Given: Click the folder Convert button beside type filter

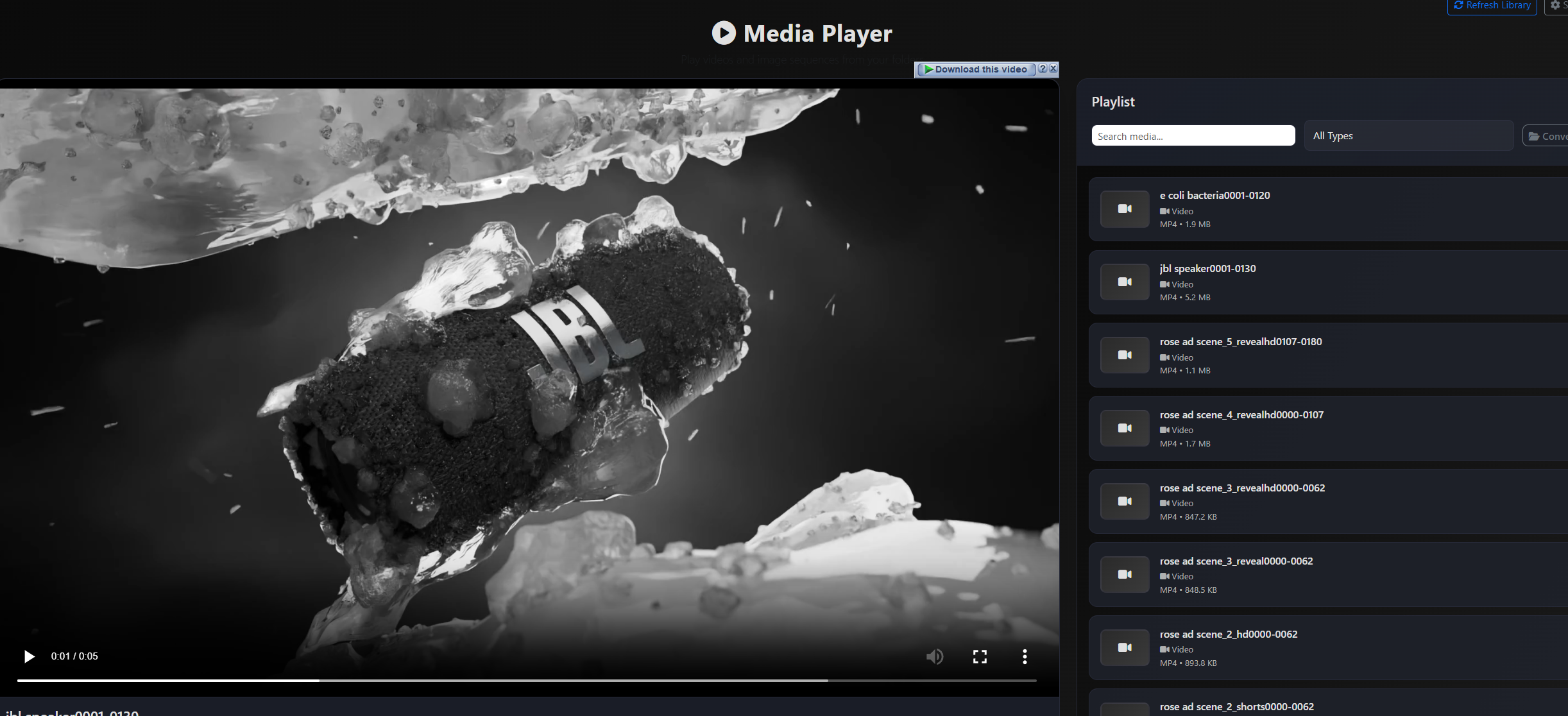Looking at the screenshot, I should [1546, 136].
